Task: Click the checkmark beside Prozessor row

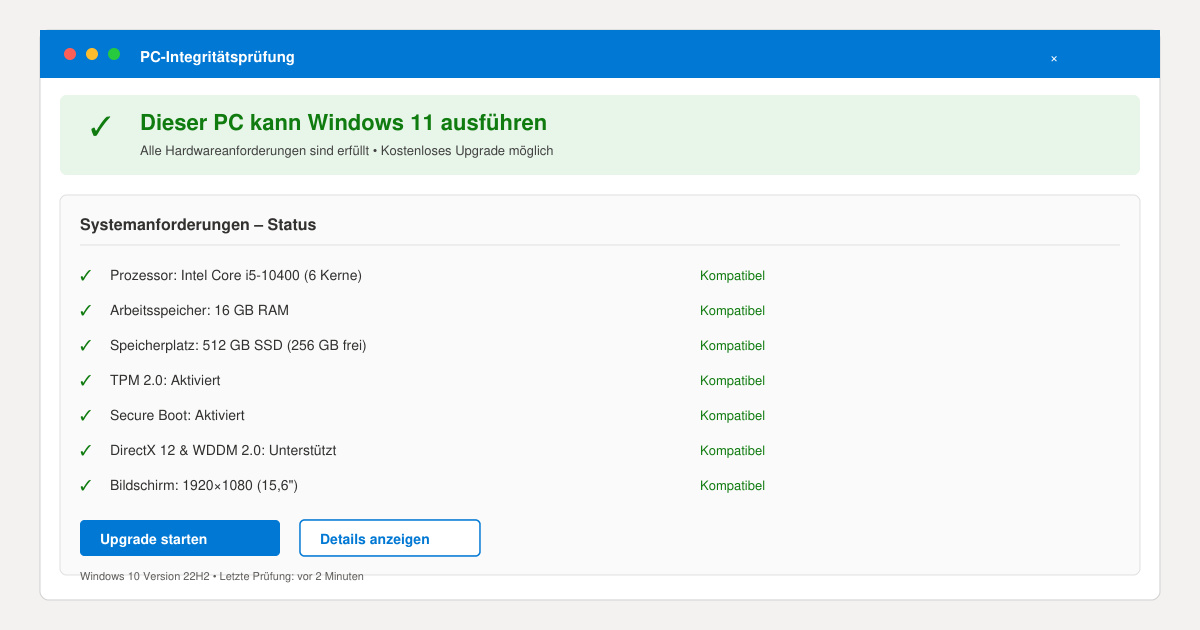Action: (86, 275)
